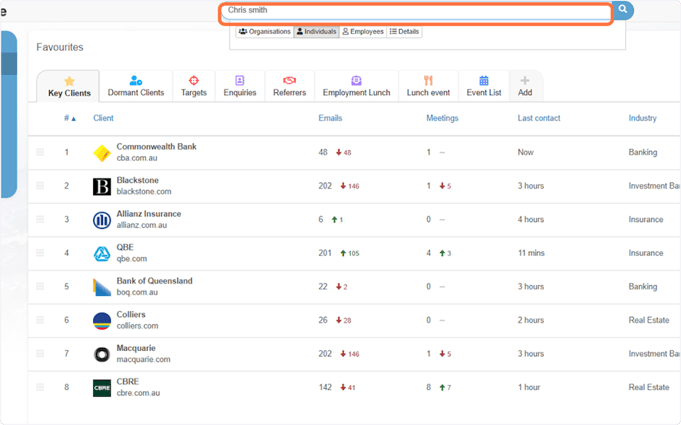Click the drag handle for CBRE row
Viewport: 681px width, 425px height.
point(40,387)
